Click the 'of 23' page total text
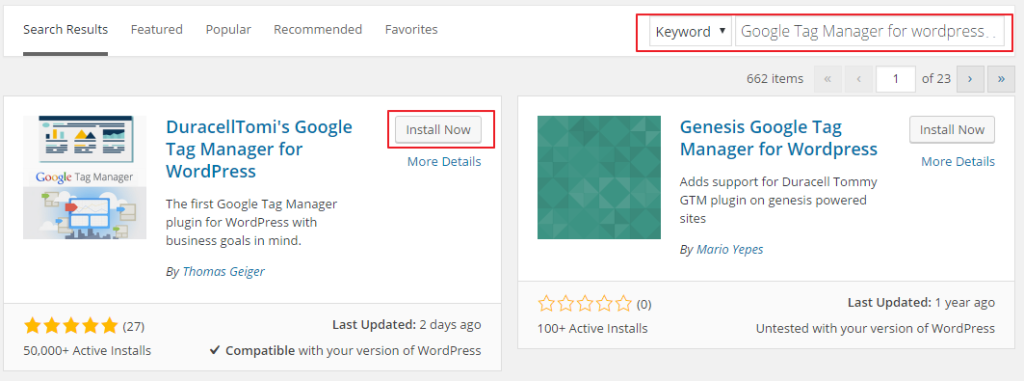Screen dimensions: 1024x381 [936, 79]
